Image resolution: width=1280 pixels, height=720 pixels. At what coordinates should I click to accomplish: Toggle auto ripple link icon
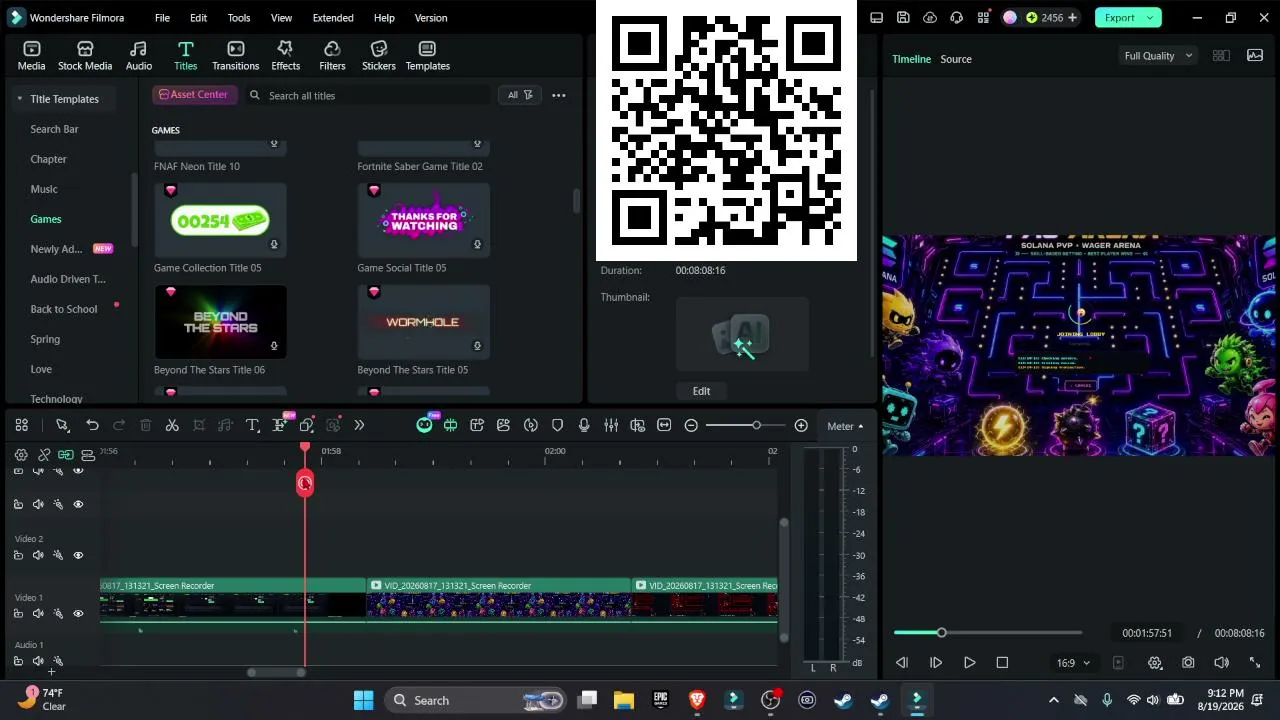[66, 455]
